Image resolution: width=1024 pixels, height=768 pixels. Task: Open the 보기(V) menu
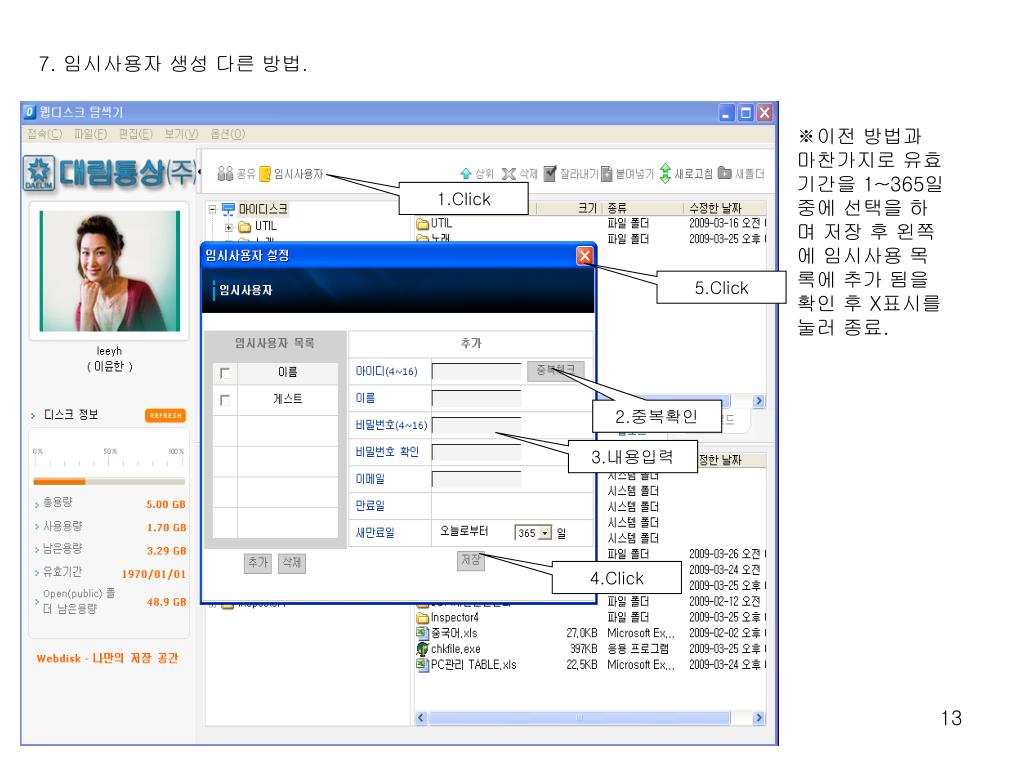[181, 134]
